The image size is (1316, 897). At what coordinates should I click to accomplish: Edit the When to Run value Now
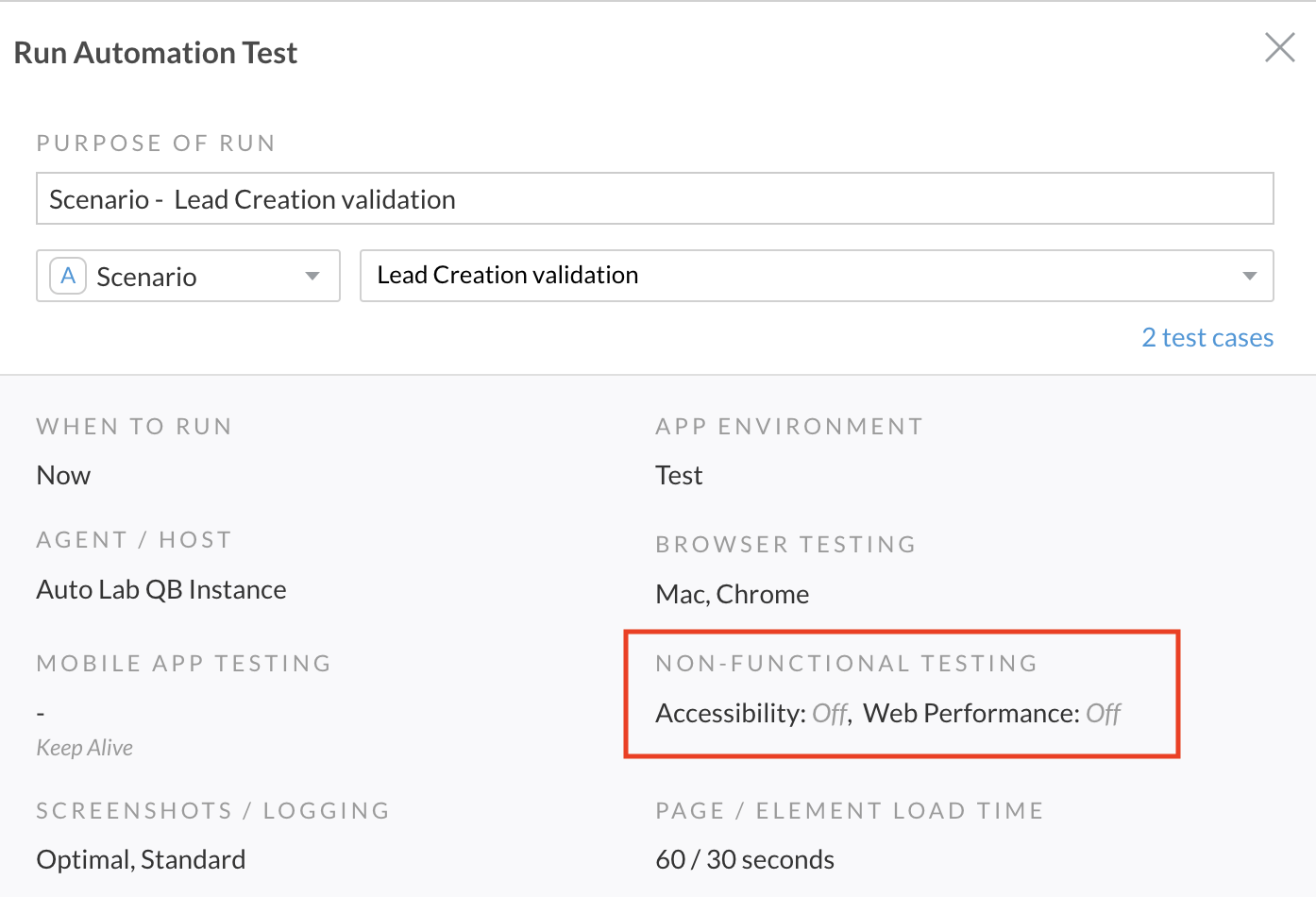pyautogui.click(x=63, y=475)
